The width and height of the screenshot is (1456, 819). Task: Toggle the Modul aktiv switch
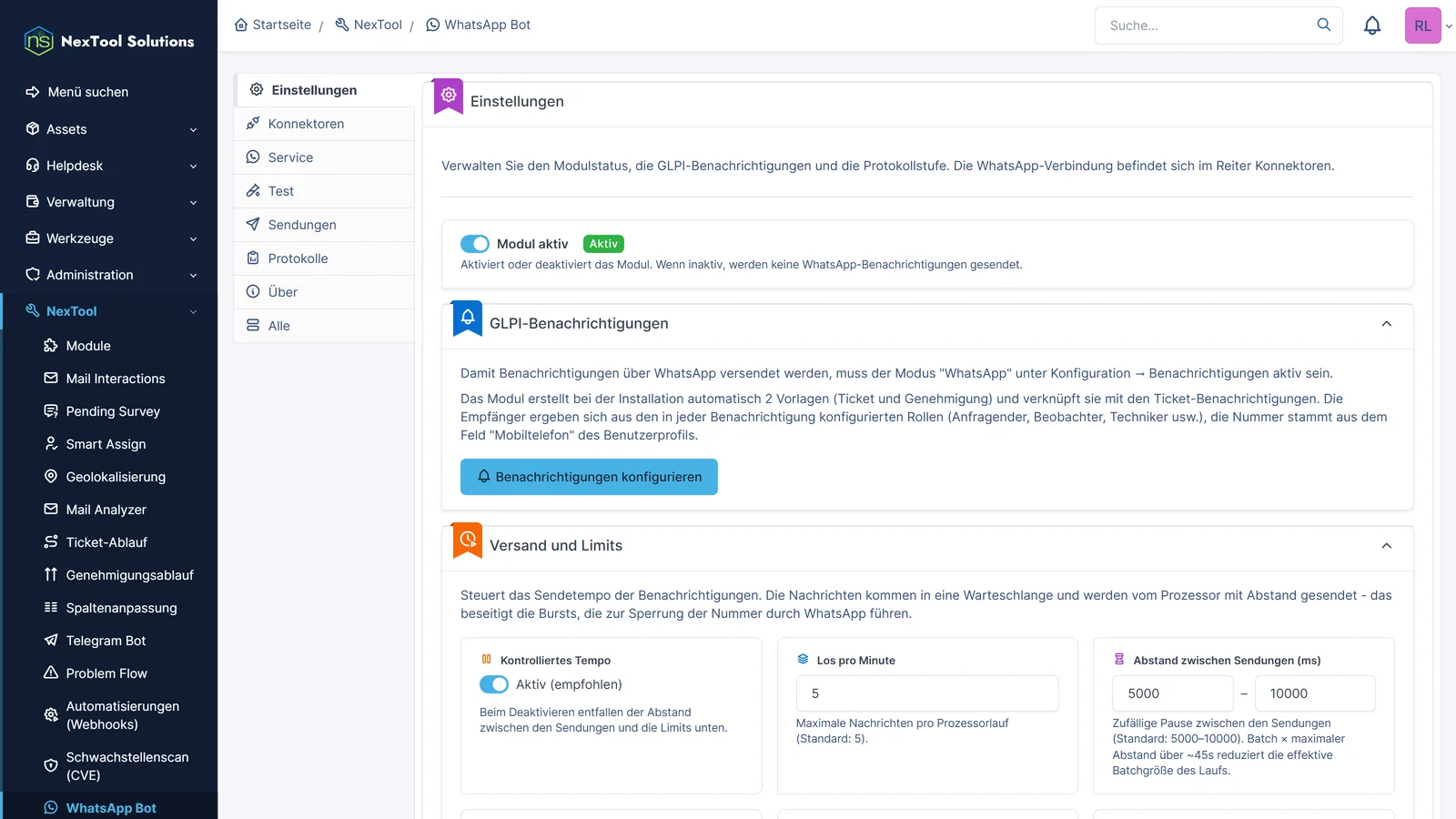(x=475, y=244)
